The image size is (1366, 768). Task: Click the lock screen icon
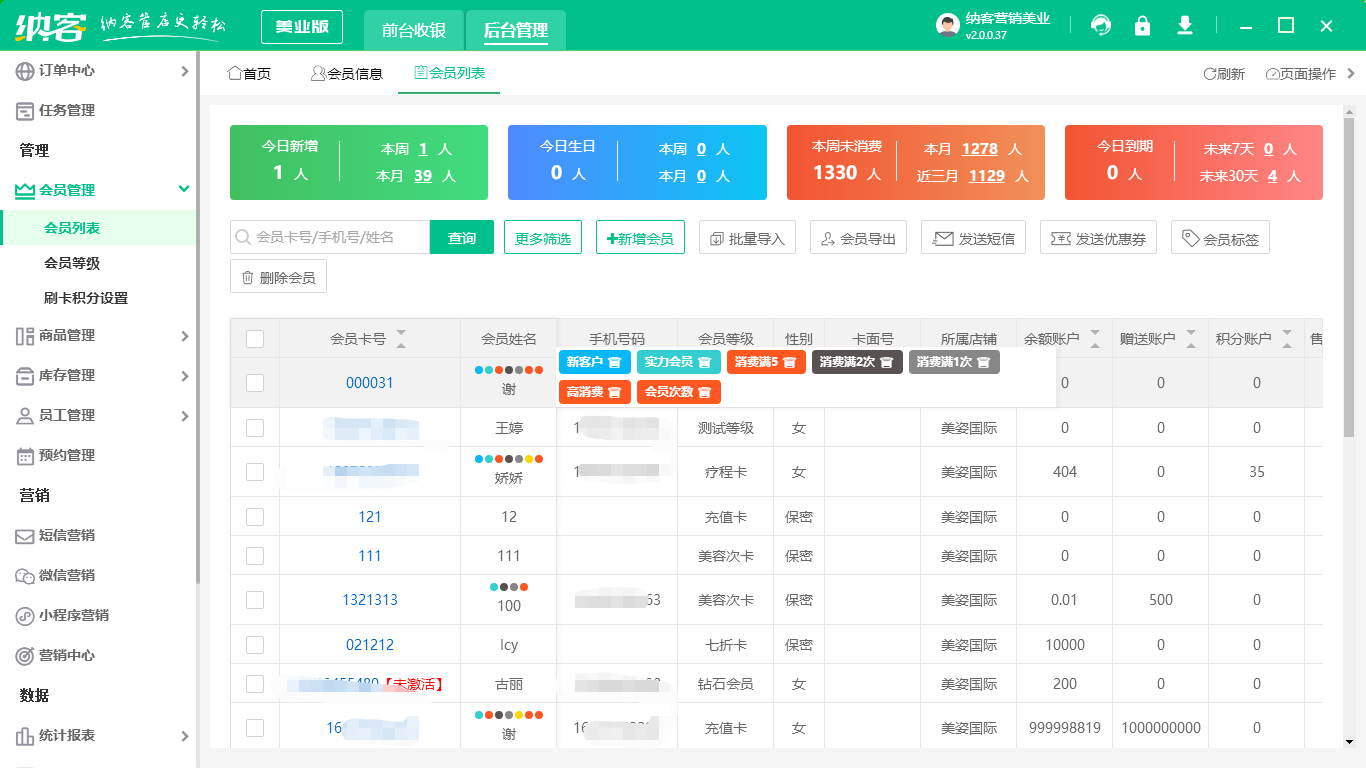click(x=1142, y=26)
